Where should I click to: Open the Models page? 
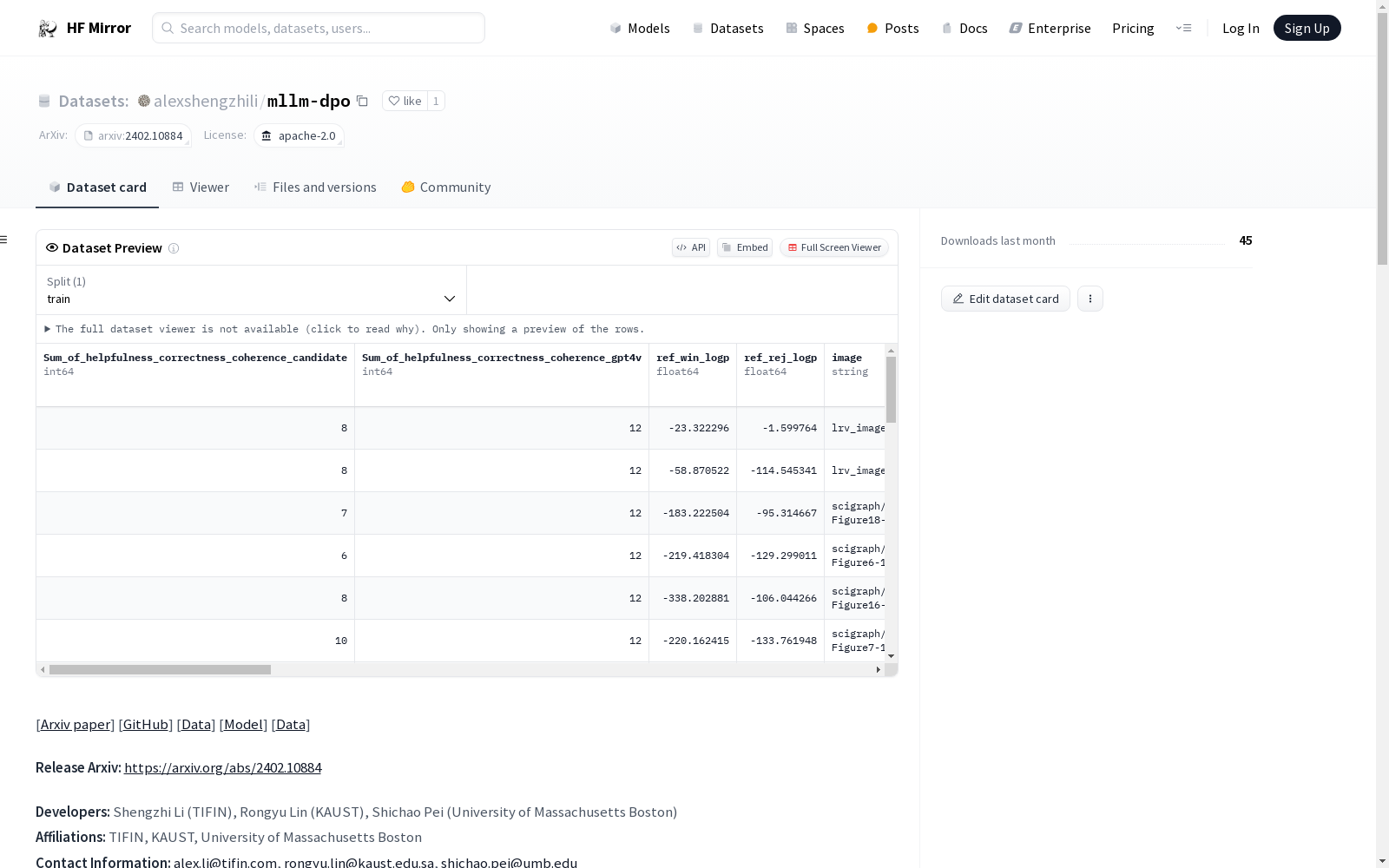[640, 29]
